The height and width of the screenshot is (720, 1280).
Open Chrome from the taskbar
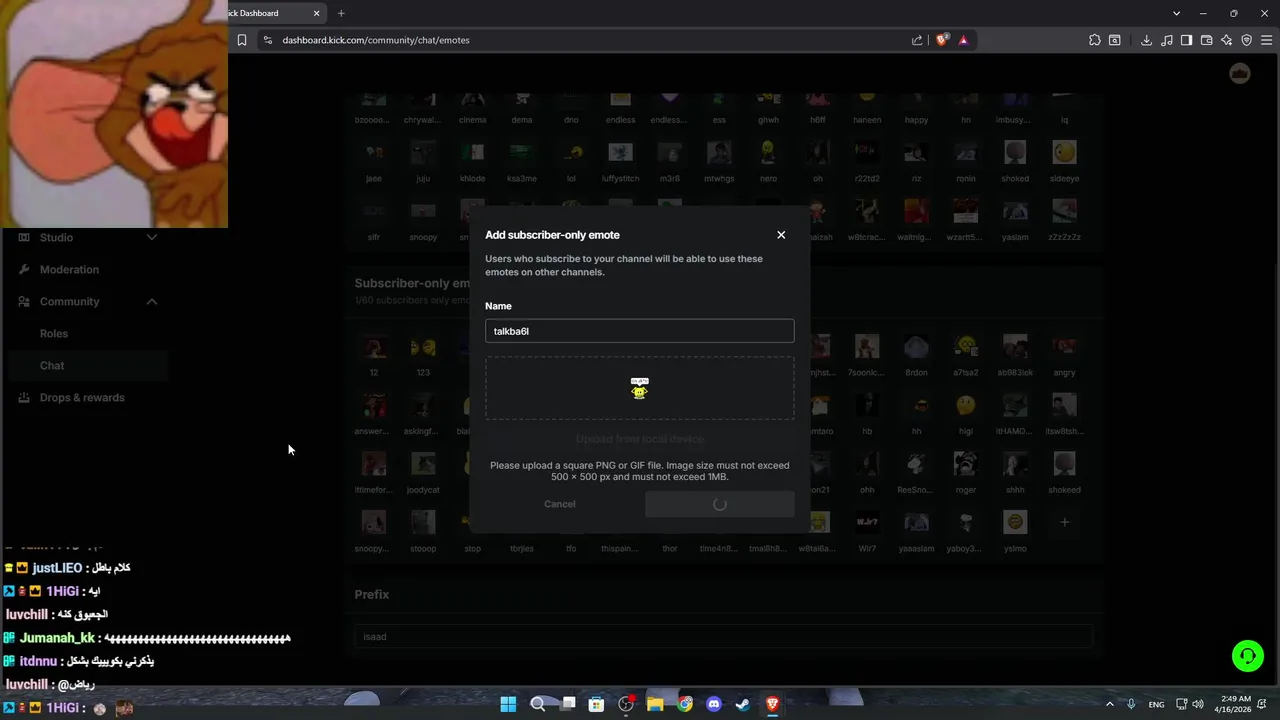click(x=685, y=704)
